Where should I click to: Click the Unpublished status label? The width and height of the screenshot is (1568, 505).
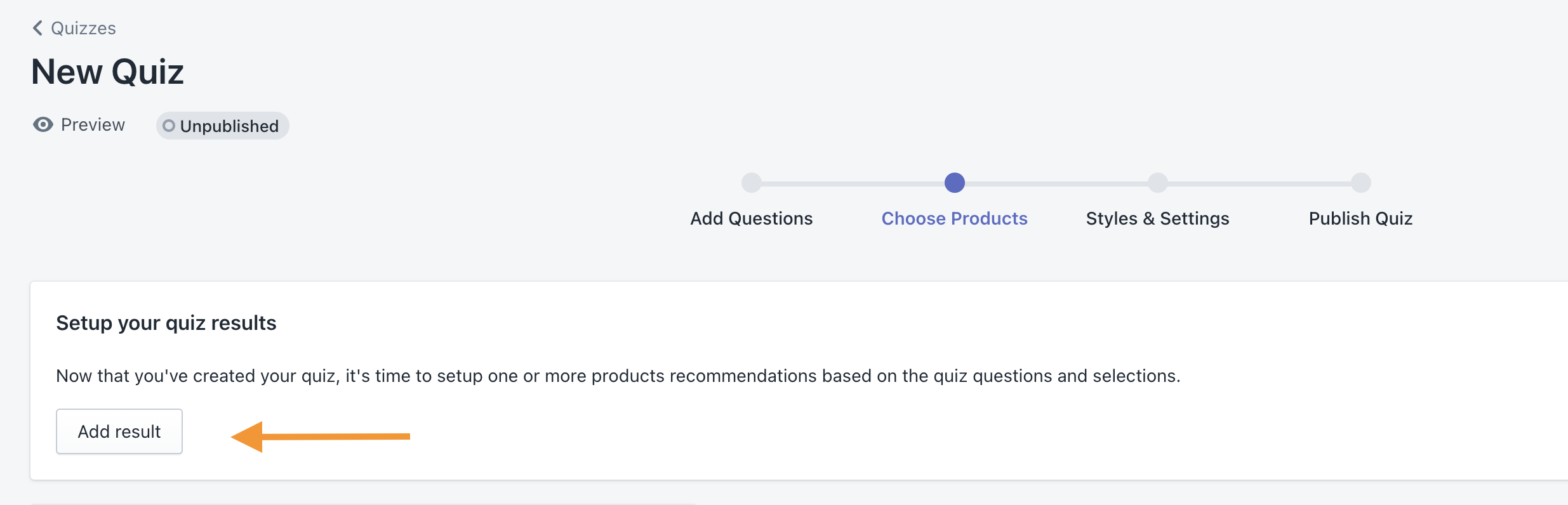[229, 126]
